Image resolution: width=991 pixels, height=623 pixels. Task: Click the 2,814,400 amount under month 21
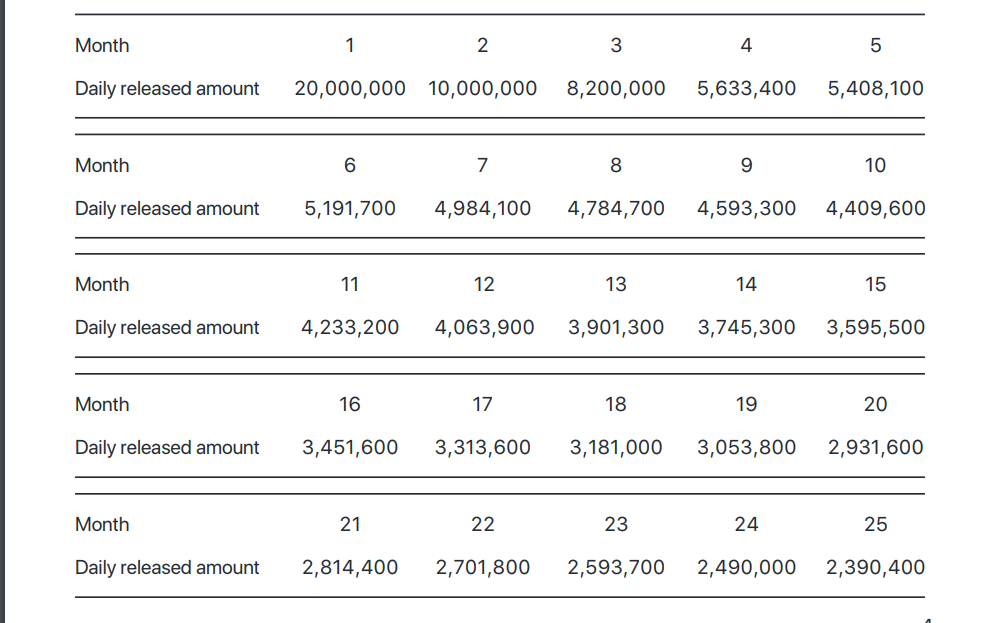point(350,568)
